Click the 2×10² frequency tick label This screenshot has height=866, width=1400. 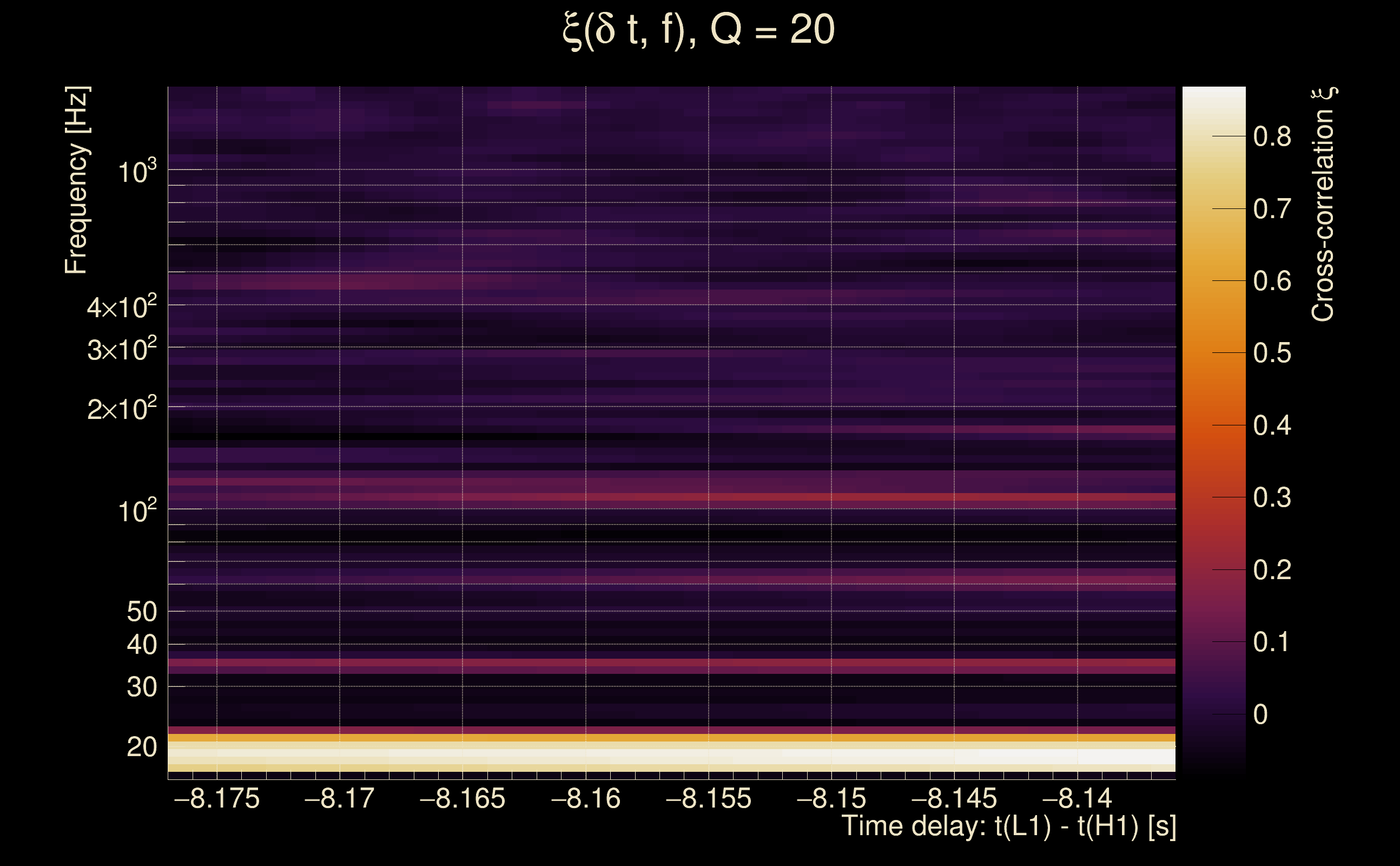[x=122, y=408]
